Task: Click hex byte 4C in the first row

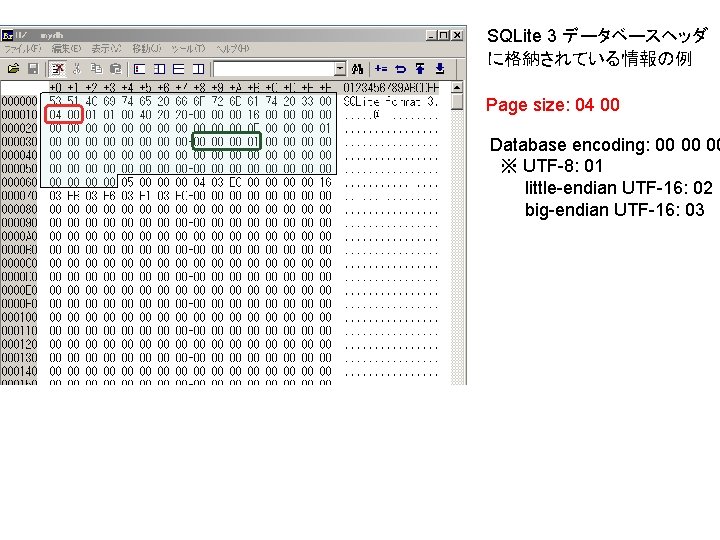Action: 91,101
